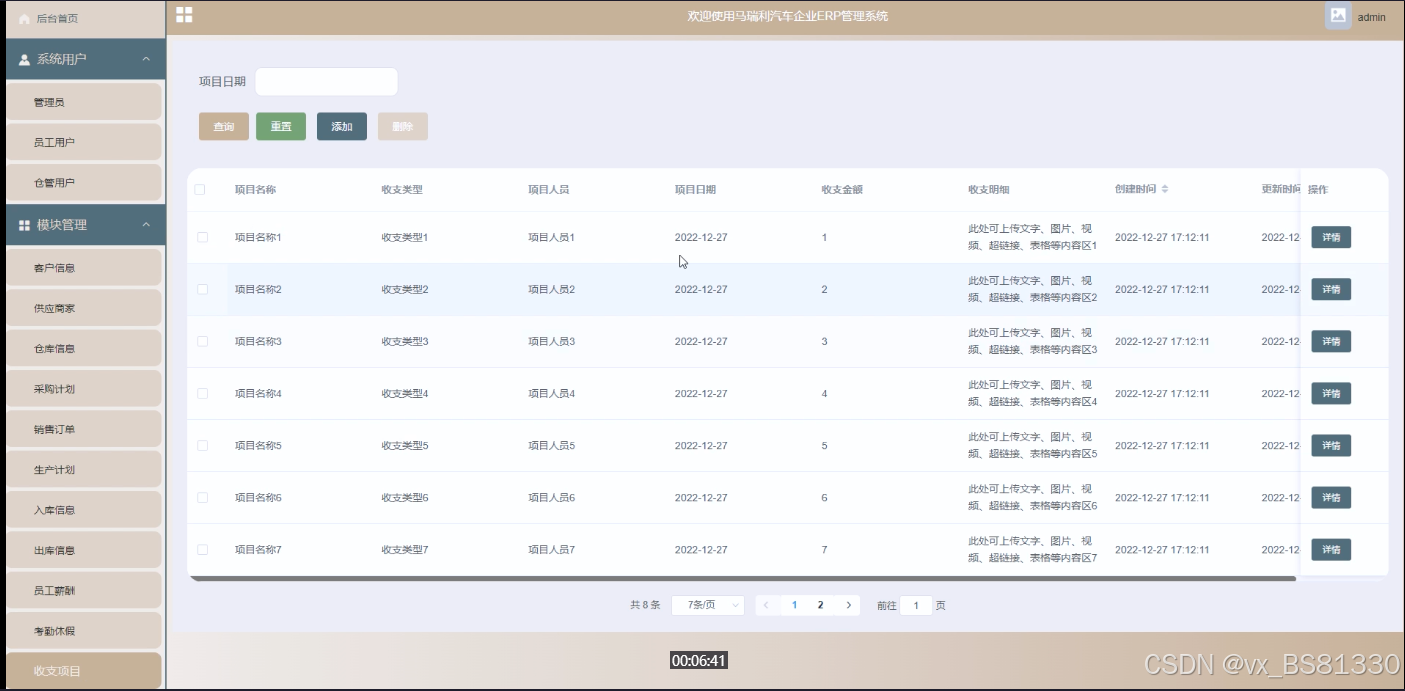
Task: Open the 7条/页 page size dropdown
Action: pos(708,605)
